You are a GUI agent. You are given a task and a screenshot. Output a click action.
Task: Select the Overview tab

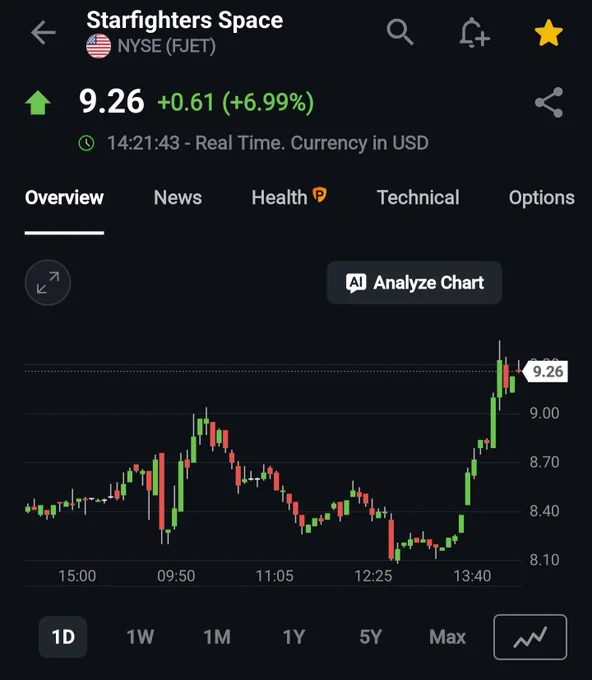click(x=64, y=198)
